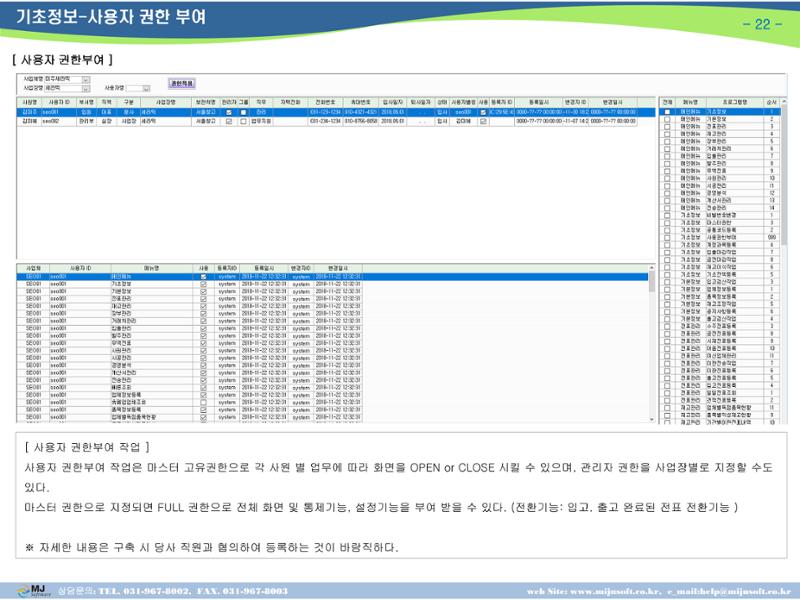
Task: Click lower grid scrollbar down arrow
Action: point(652,419)
